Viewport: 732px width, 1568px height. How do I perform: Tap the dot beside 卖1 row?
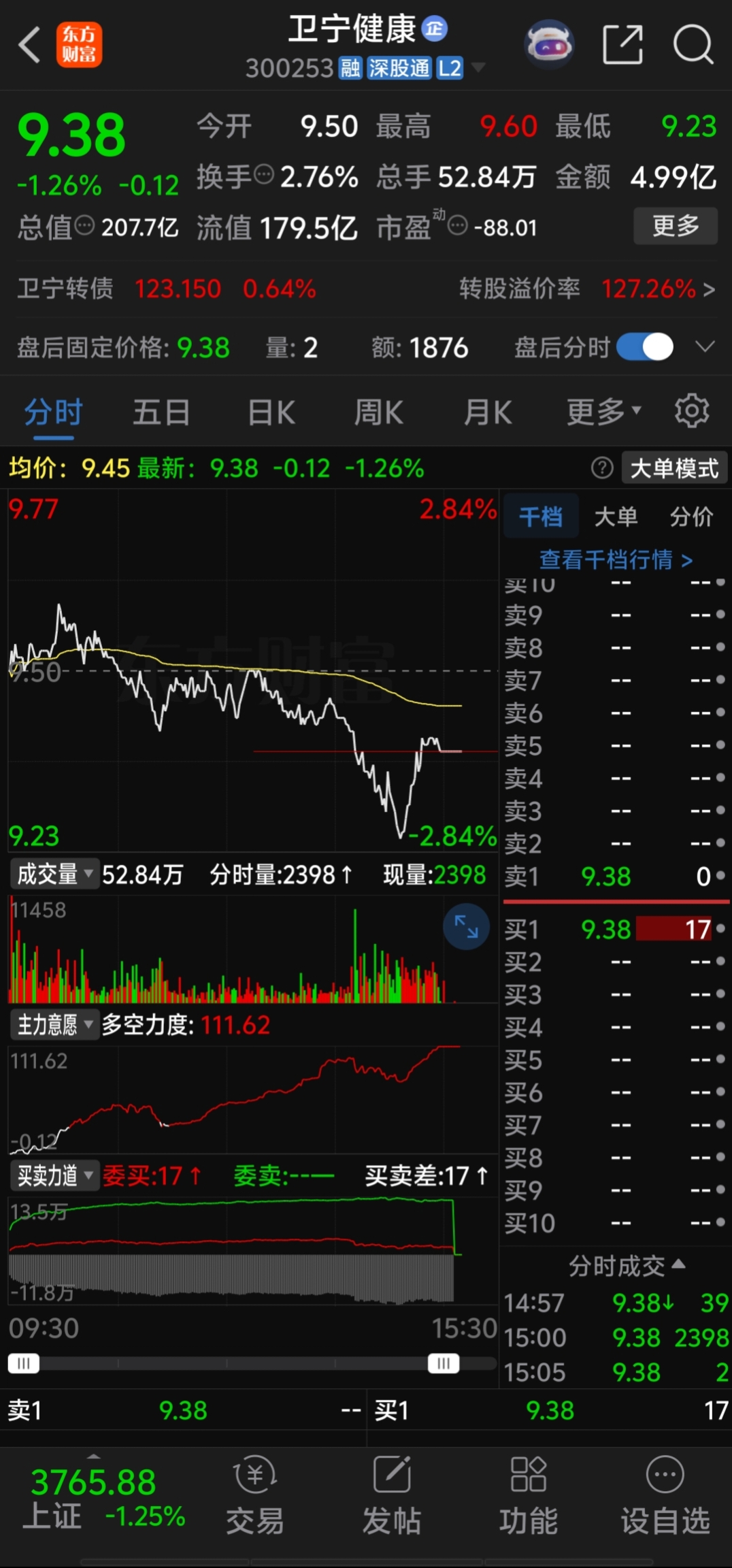pyautogui.click(x=720, y=876)
